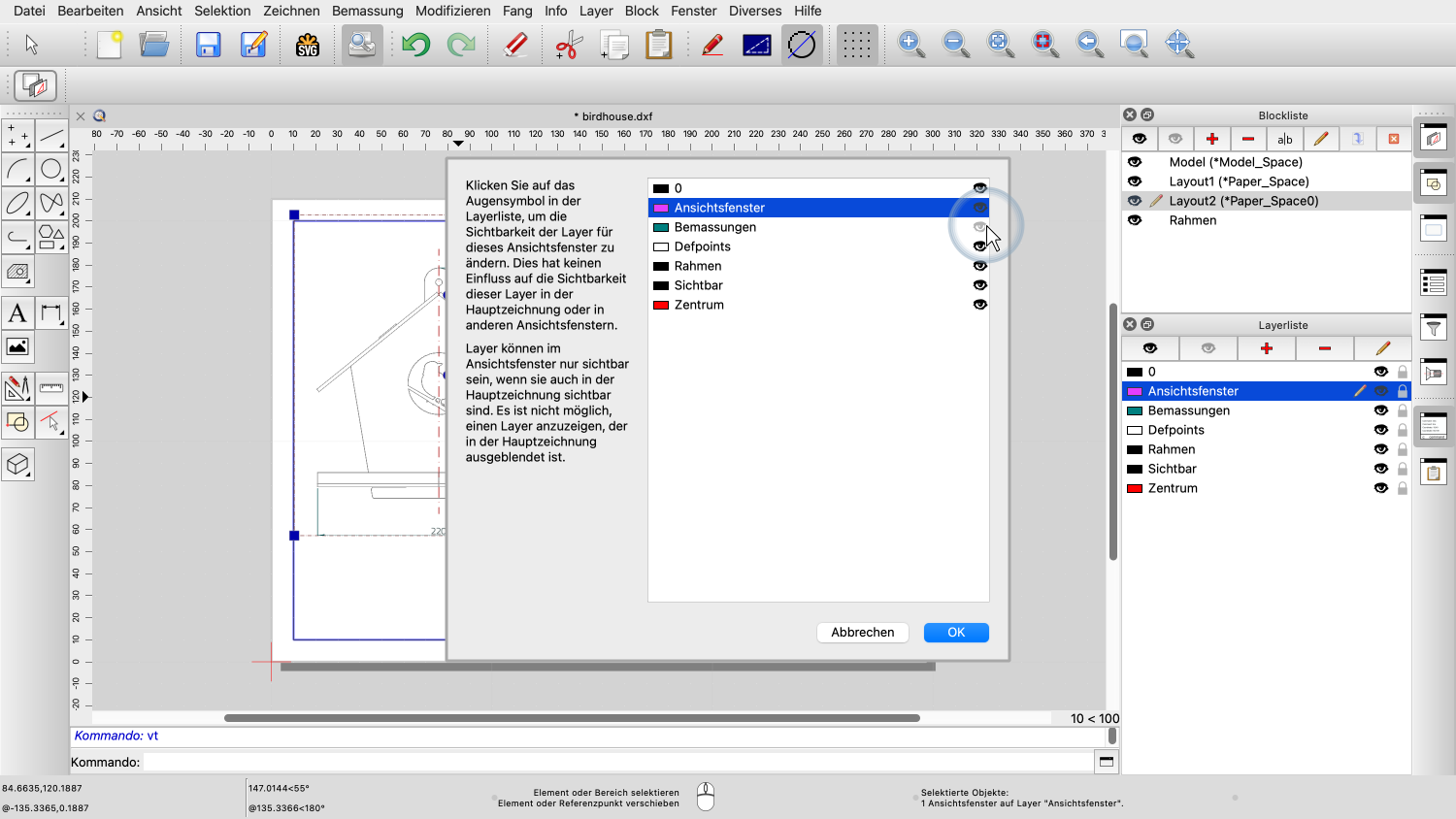
Task: Lock the Ansichtsfenster layer
Action: click(x=1402, y=390)
